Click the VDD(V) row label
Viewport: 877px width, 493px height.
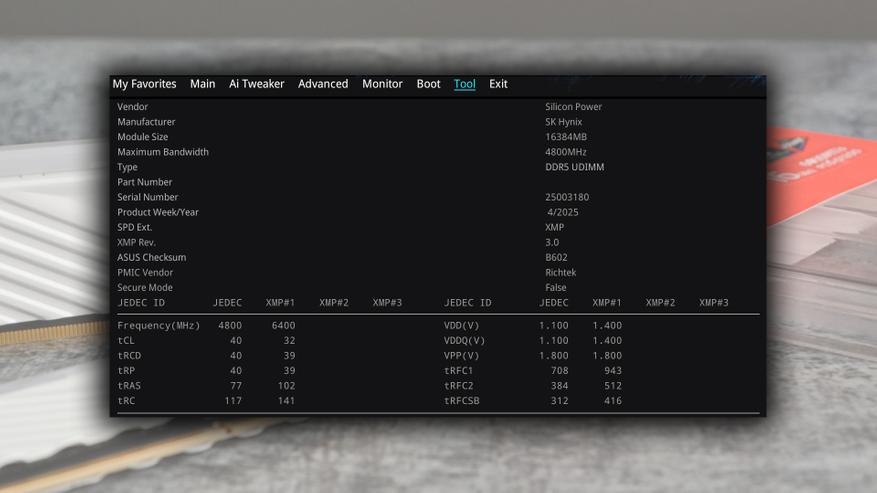coord(461,326)
